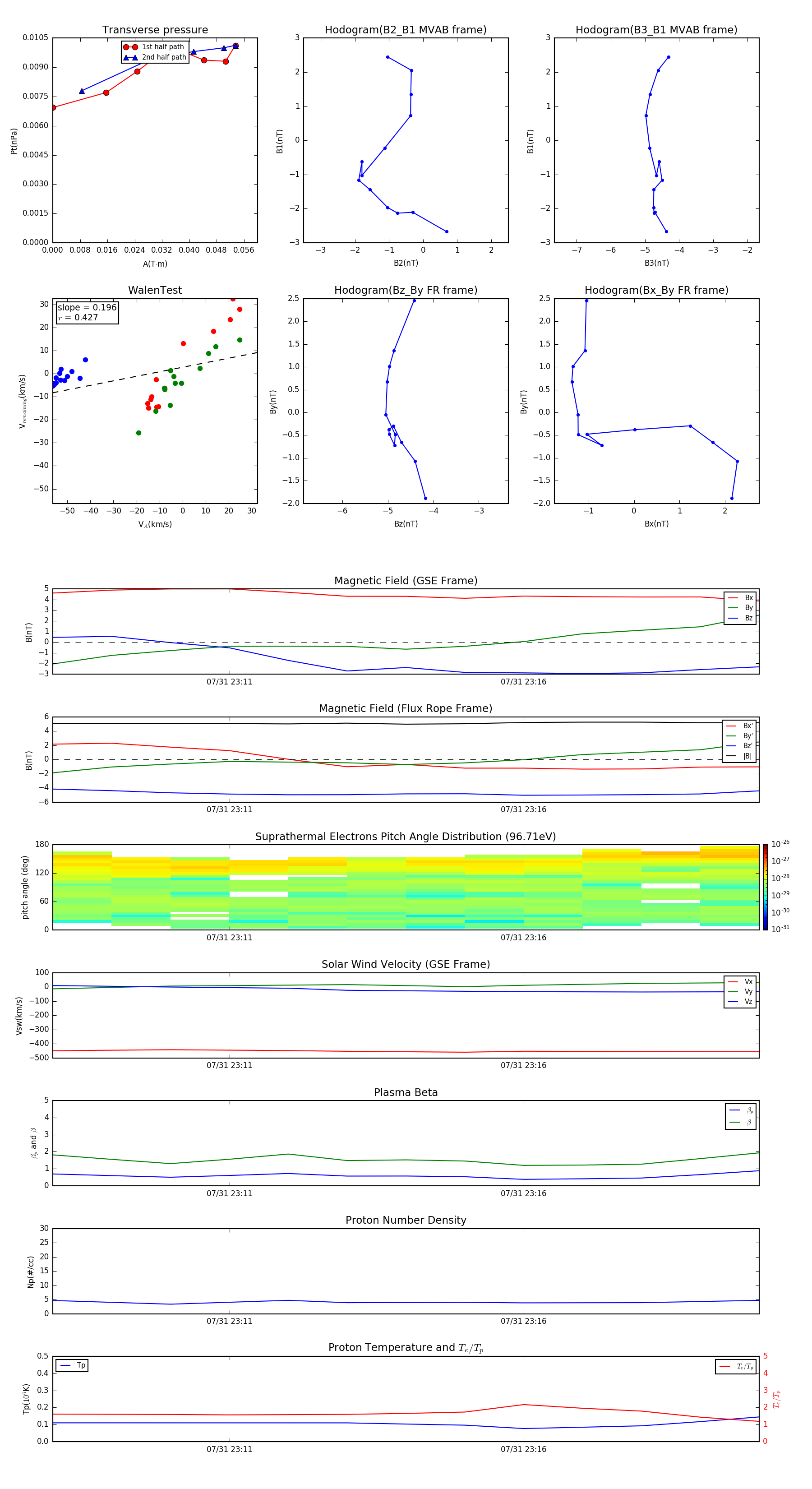
Task: Click the WalenTest plot title
Action: pos(155,290)
